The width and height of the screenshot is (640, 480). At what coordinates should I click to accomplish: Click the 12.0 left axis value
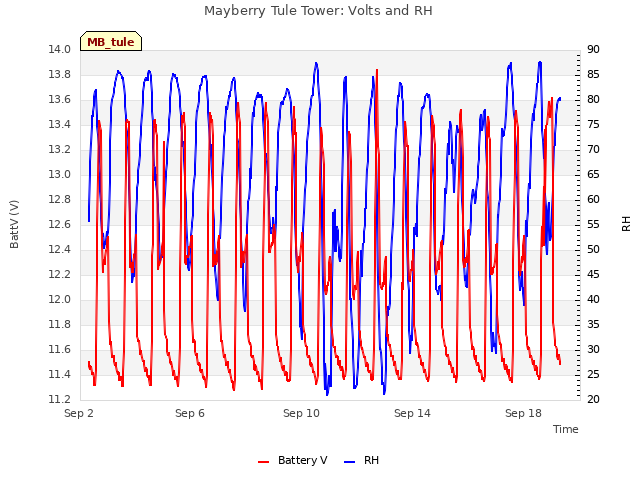pyautogui.click(x=60, y=300)
